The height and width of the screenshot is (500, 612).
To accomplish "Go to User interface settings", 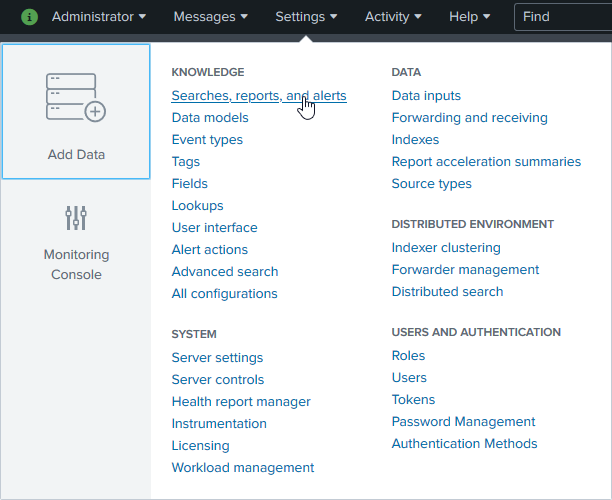I will [x=215, y=228].
